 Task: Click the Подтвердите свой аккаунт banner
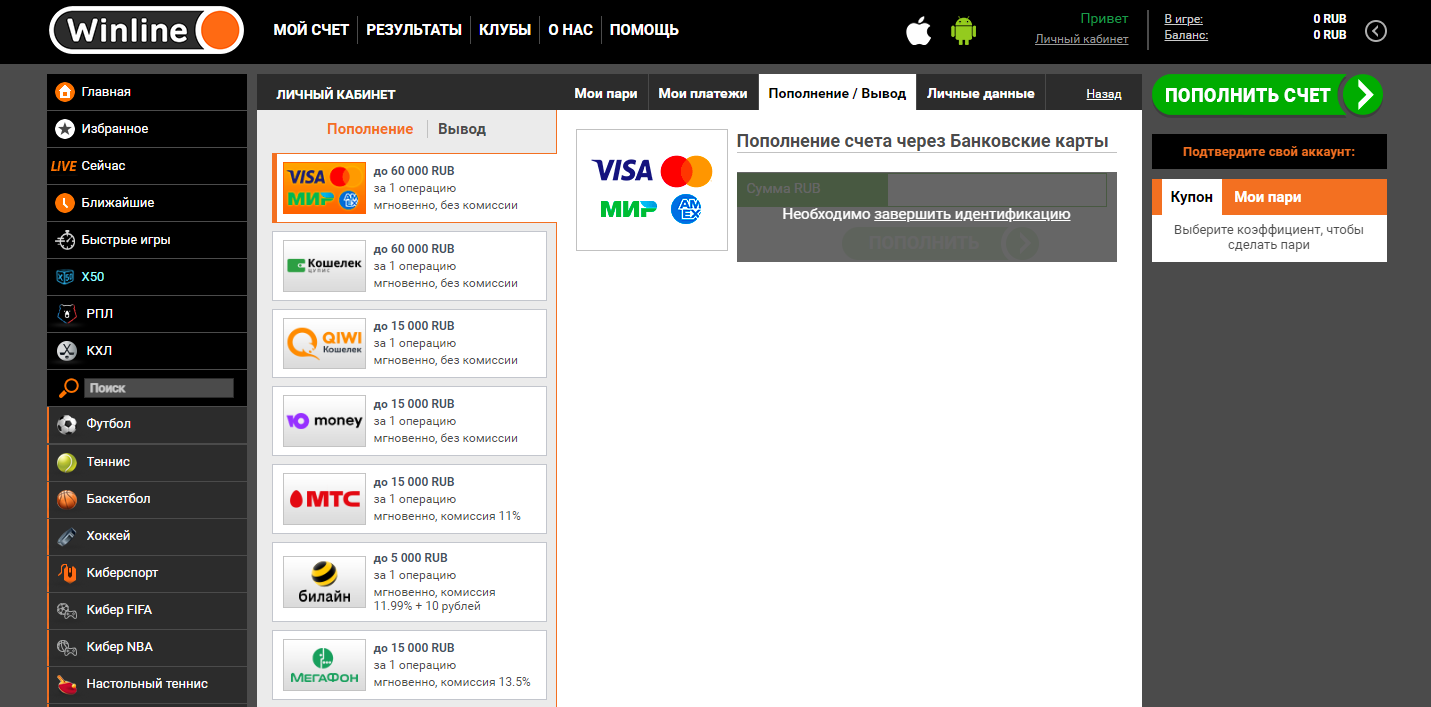coord(1269,152)
